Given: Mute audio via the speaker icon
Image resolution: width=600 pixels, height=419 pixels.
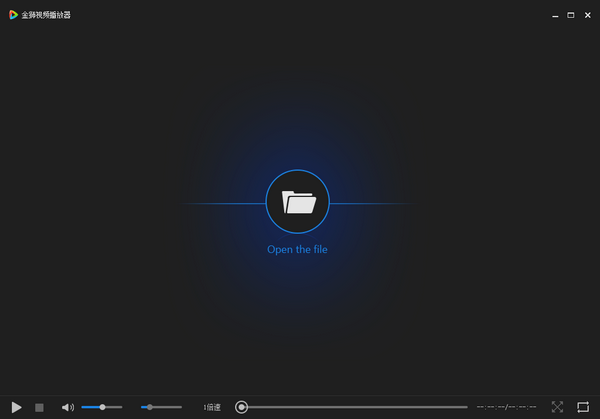Looking at the screenshot, I should pos(68,408).
